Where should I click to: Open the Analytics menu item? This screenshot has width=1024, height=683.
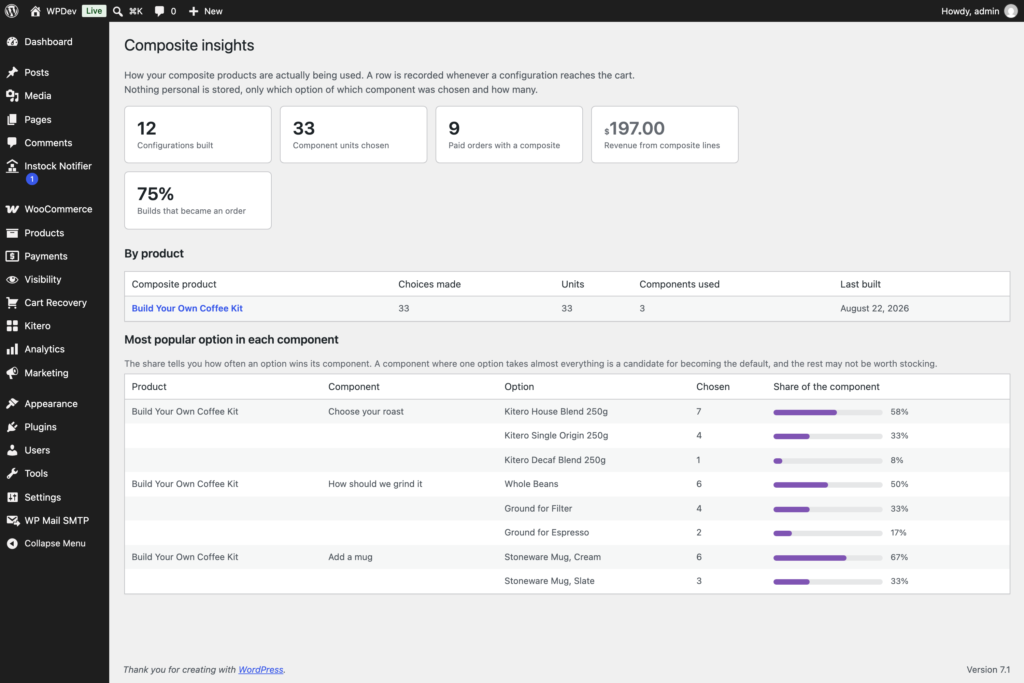pyautogui.click(x=54, y=349)
